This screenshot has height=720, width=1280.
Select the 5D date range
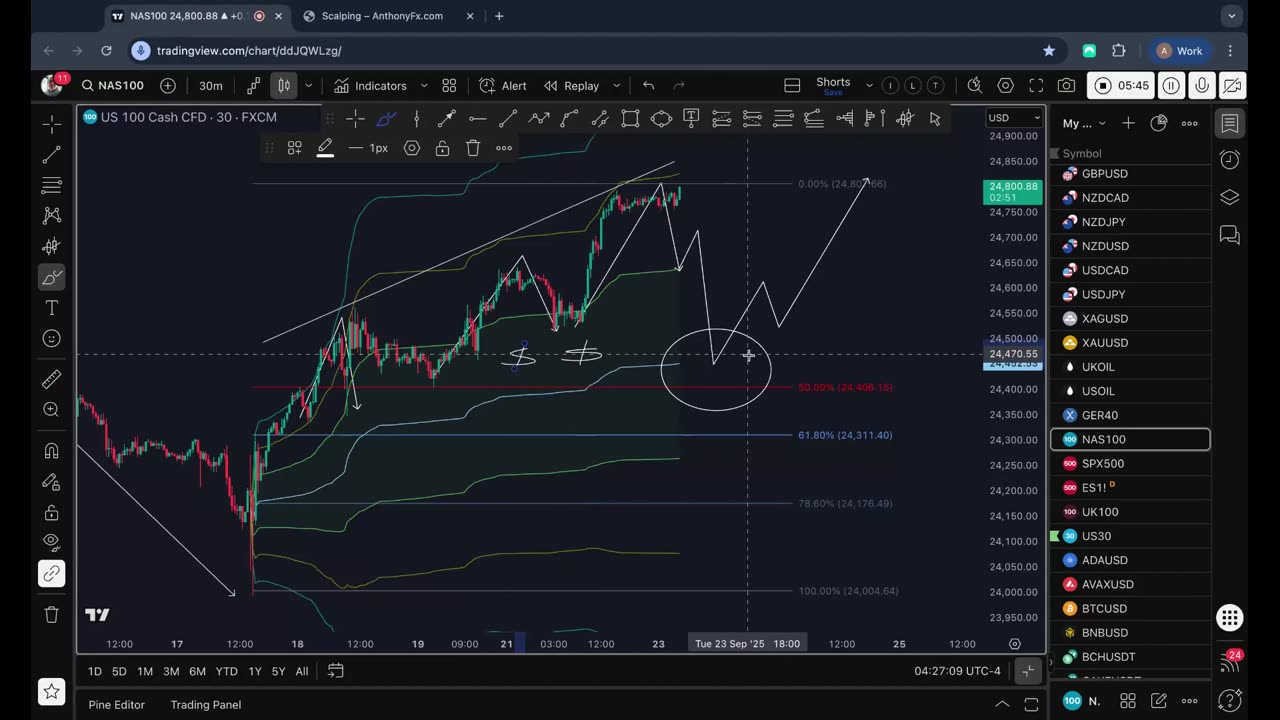pyautogui.click(x=119, y=671)
